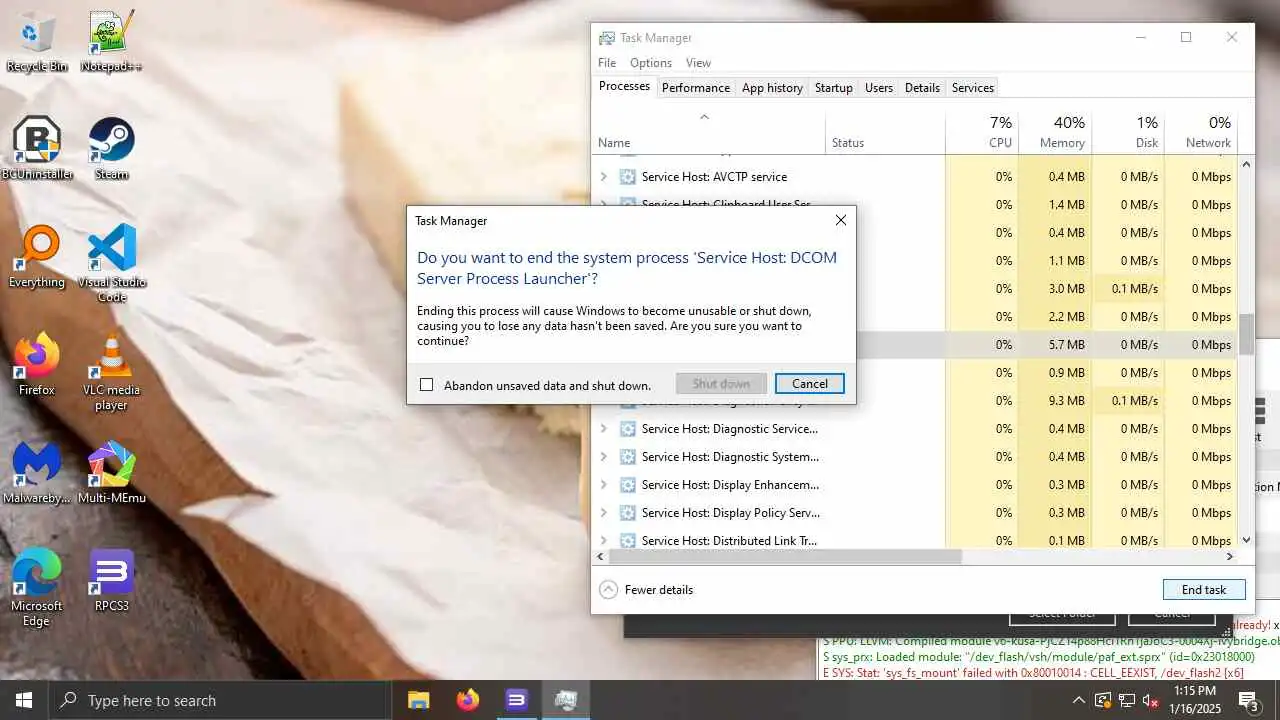Click the vertical scrollbar thumb in process list
The height and width of the screenshot is (720, 1280).
tap(1246, 334)
